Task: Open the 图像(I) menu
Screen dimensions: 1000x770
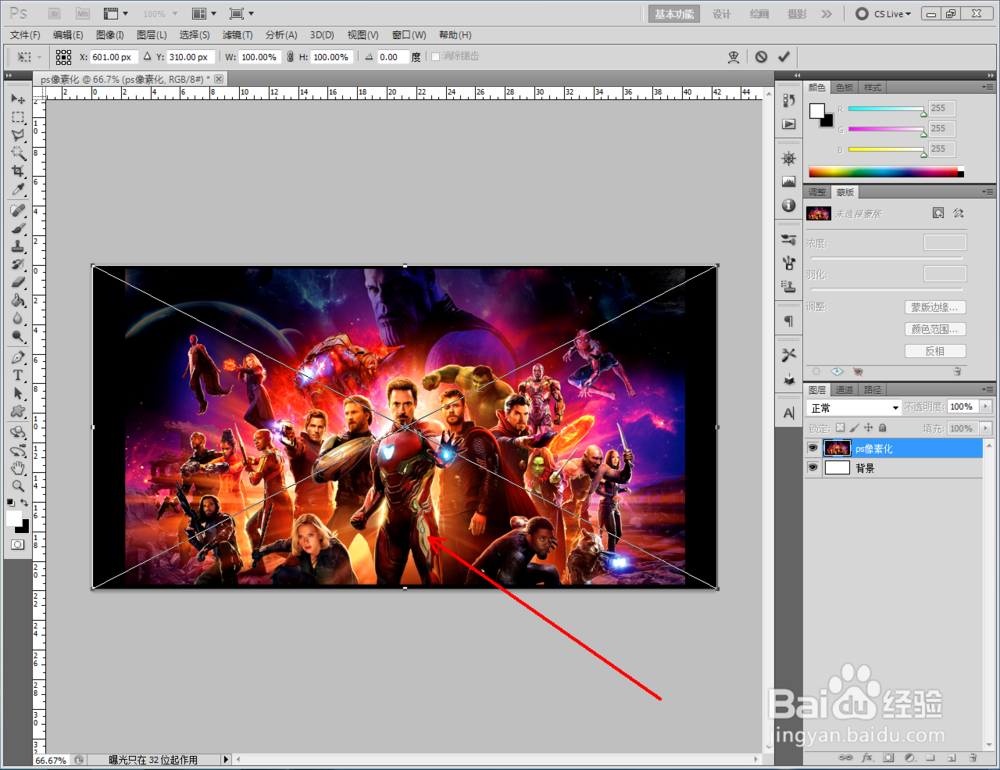Action: [110, 35]
